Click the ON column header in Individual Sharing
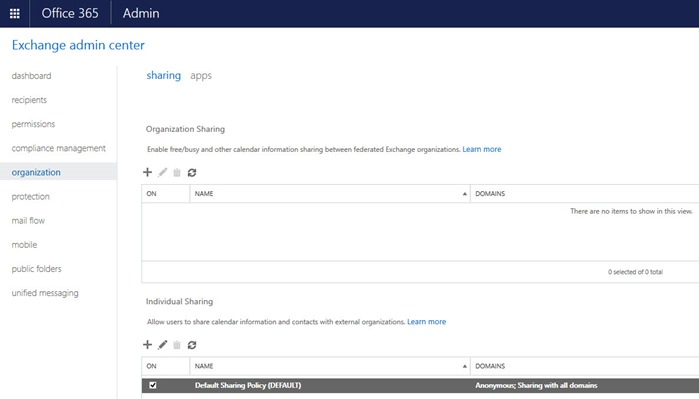The height and width of the screenshot is (399, 699). click(x=152, y=366)
